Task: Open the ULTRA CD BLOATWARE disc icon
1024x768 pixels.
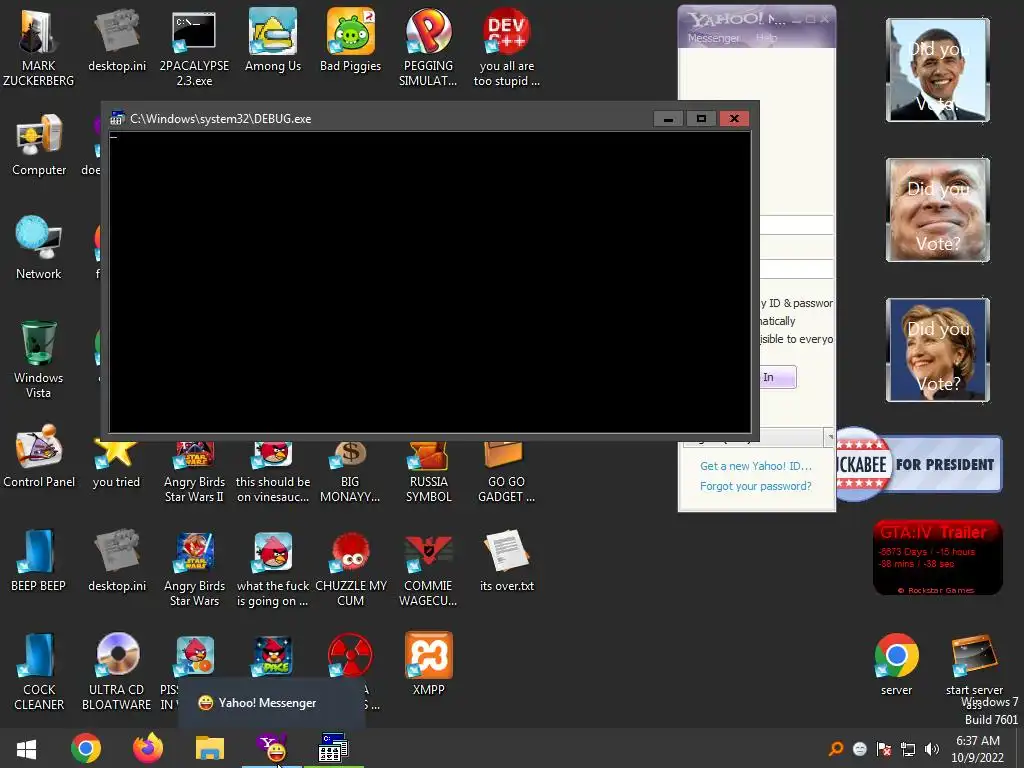Action: [117, 671]
